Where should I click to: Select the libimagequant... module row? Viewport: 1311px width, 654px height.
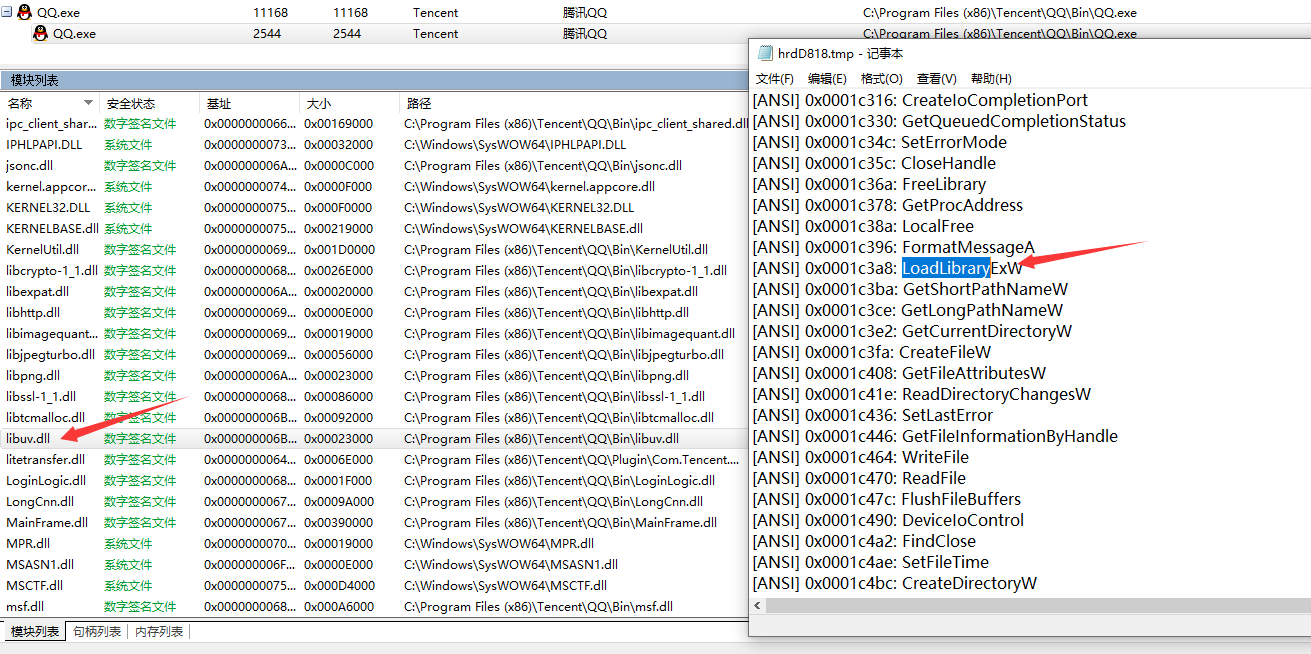coord(374,334)
